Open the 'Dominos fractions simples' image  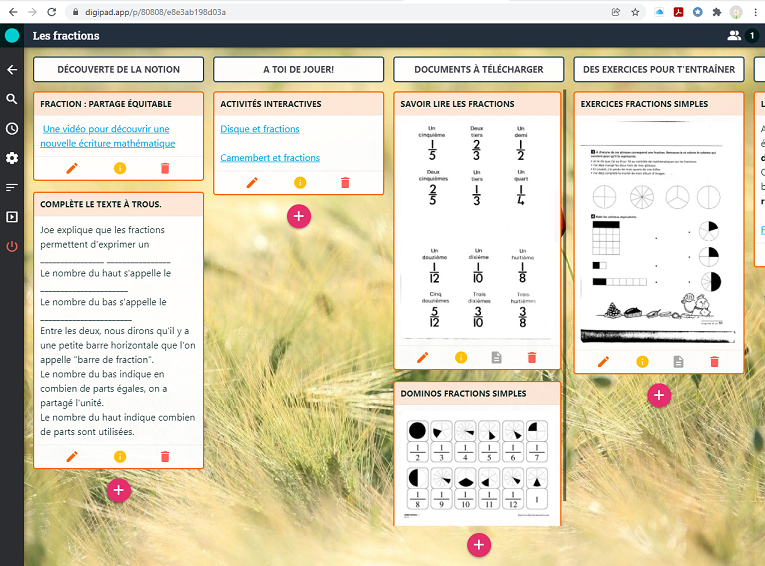(x=478, y=465)
